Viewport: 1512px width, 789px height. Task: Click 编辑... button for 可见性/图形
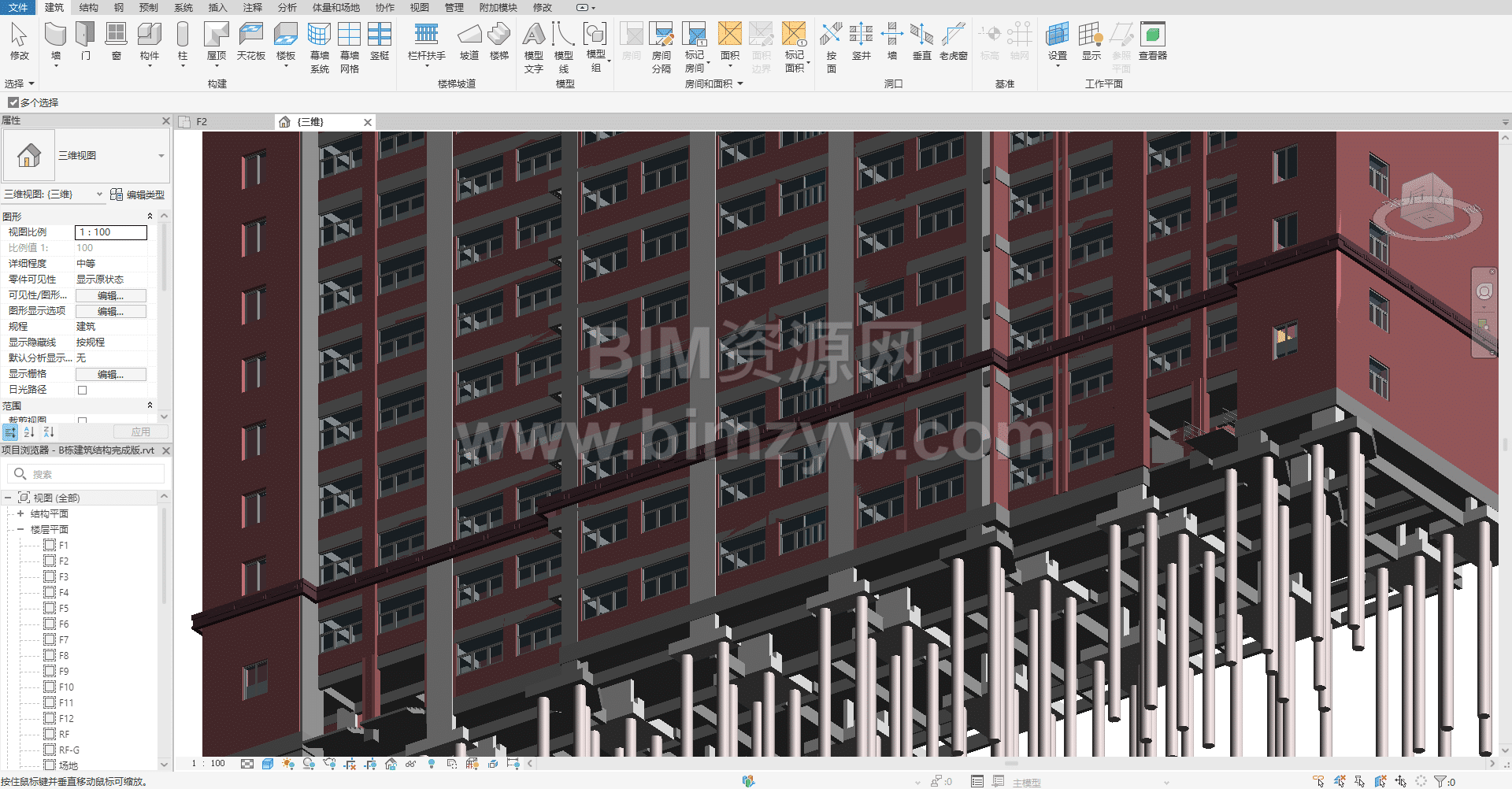tap(110, 295)
